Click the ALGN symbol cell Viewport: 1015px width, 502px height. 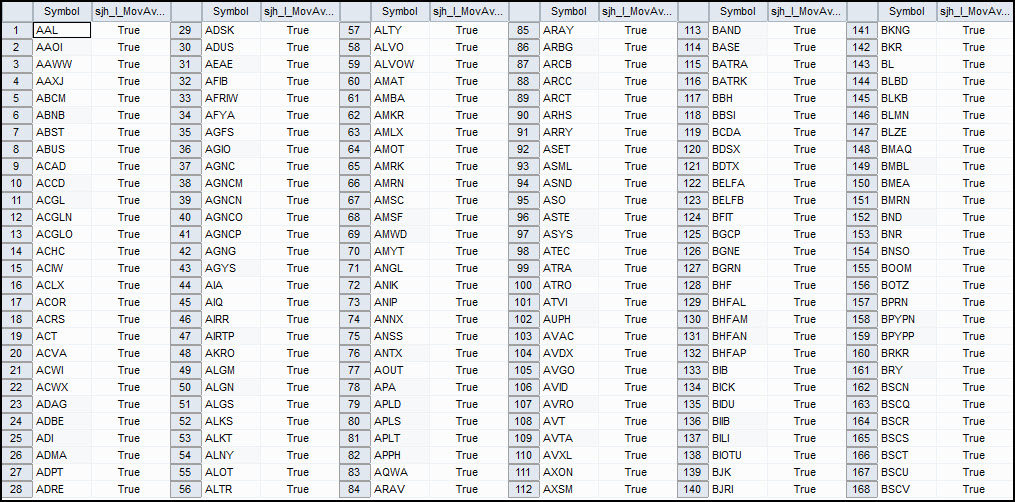231,387
